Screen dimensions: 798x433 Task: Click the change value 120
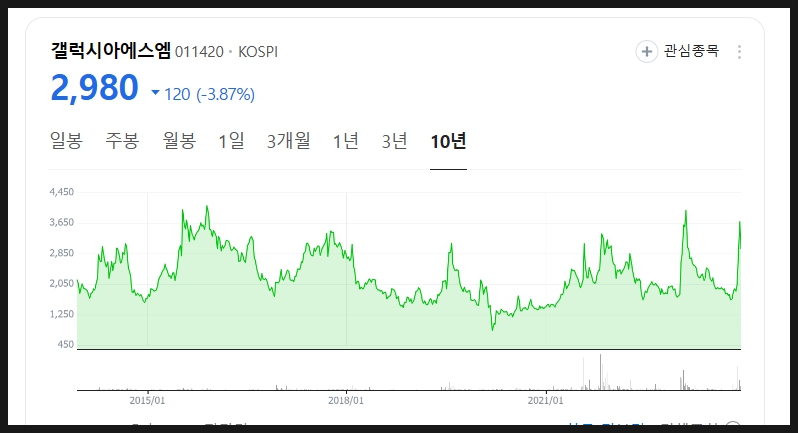(x=177, y=94)
